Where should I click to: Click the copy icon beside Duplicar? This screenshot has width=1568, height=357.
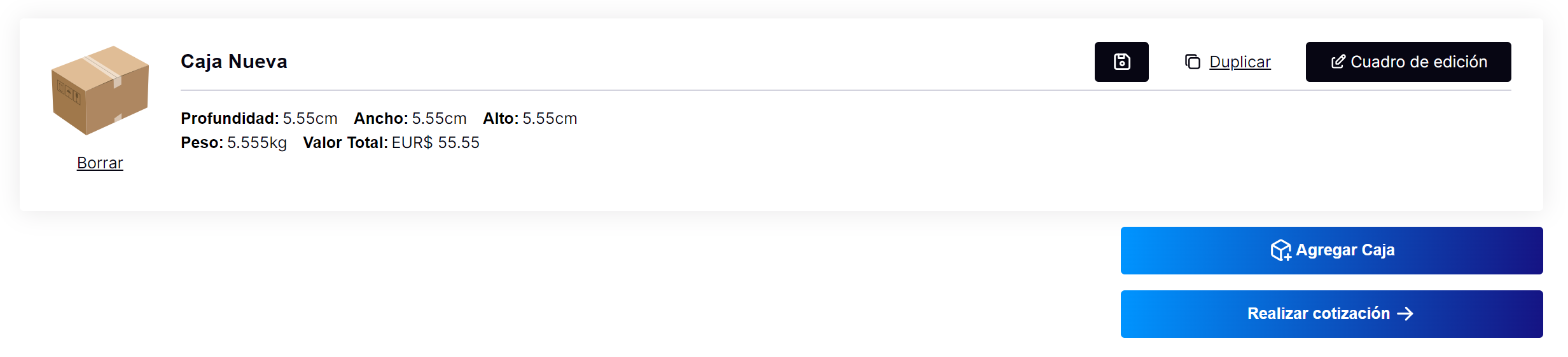click(x=1193, y=62)
